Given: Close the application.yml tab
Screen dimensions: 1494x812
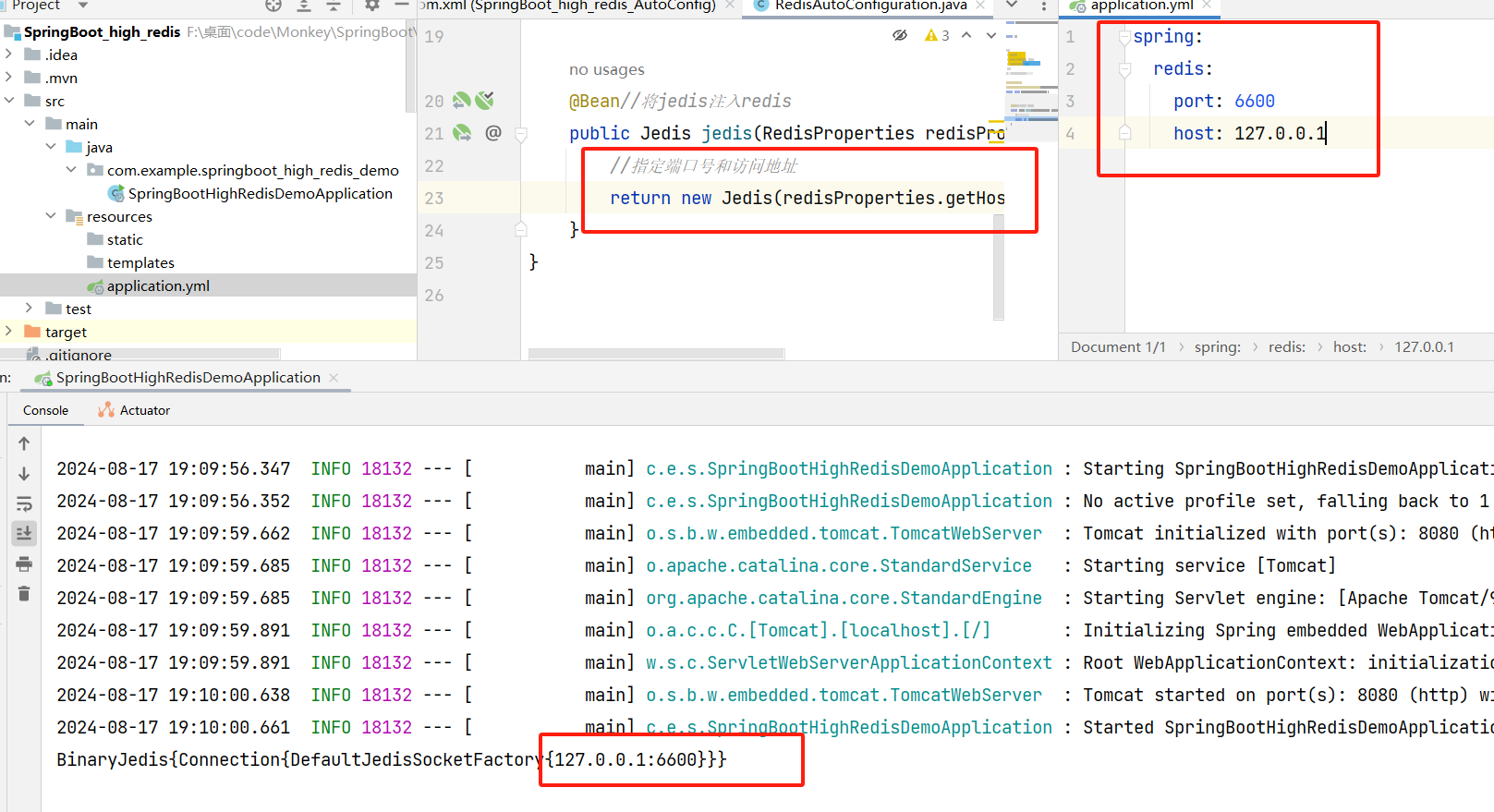Looking at the screenshot, I should (1207, 6).
